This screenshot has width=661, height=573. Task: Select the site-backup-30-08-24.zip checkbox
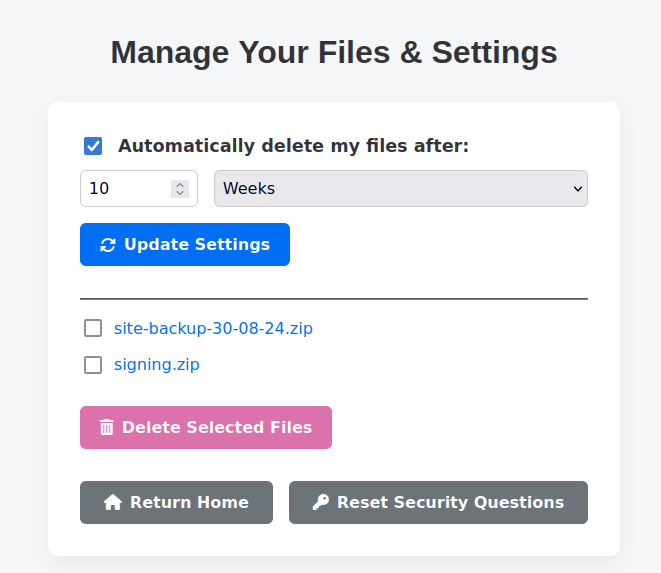(x=93, y=328)
